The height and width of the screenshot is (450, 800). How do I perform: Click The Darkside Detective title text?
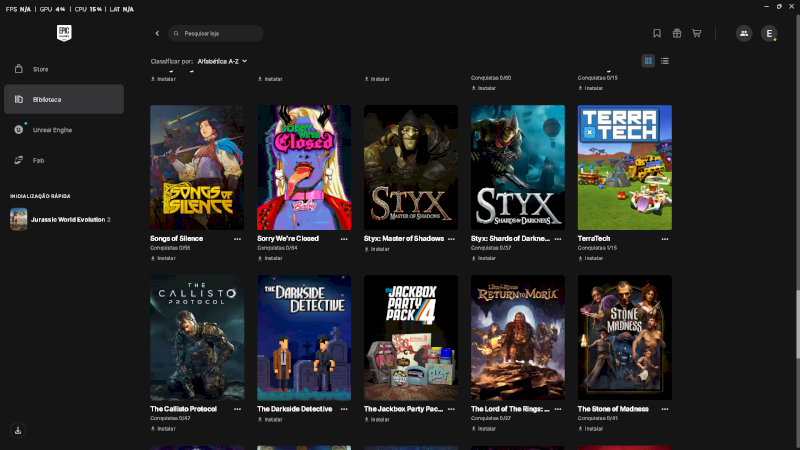(x=295, y=409)
